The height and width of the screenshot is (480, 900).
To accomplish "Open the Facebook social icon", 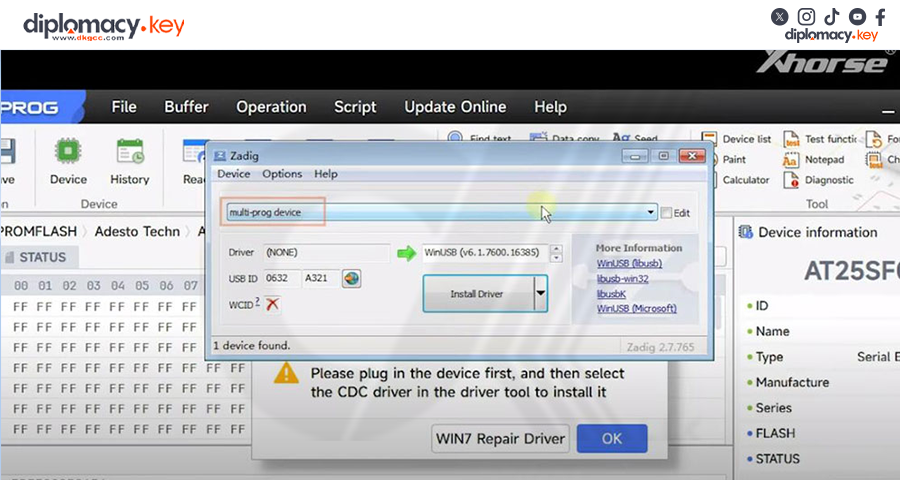I will pos(880,17).
